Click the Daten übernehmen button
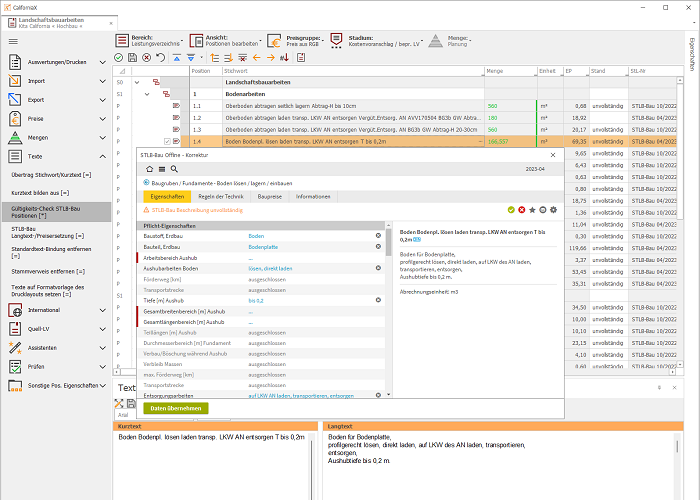The image size is (700, 500). [x=176, y=408]
